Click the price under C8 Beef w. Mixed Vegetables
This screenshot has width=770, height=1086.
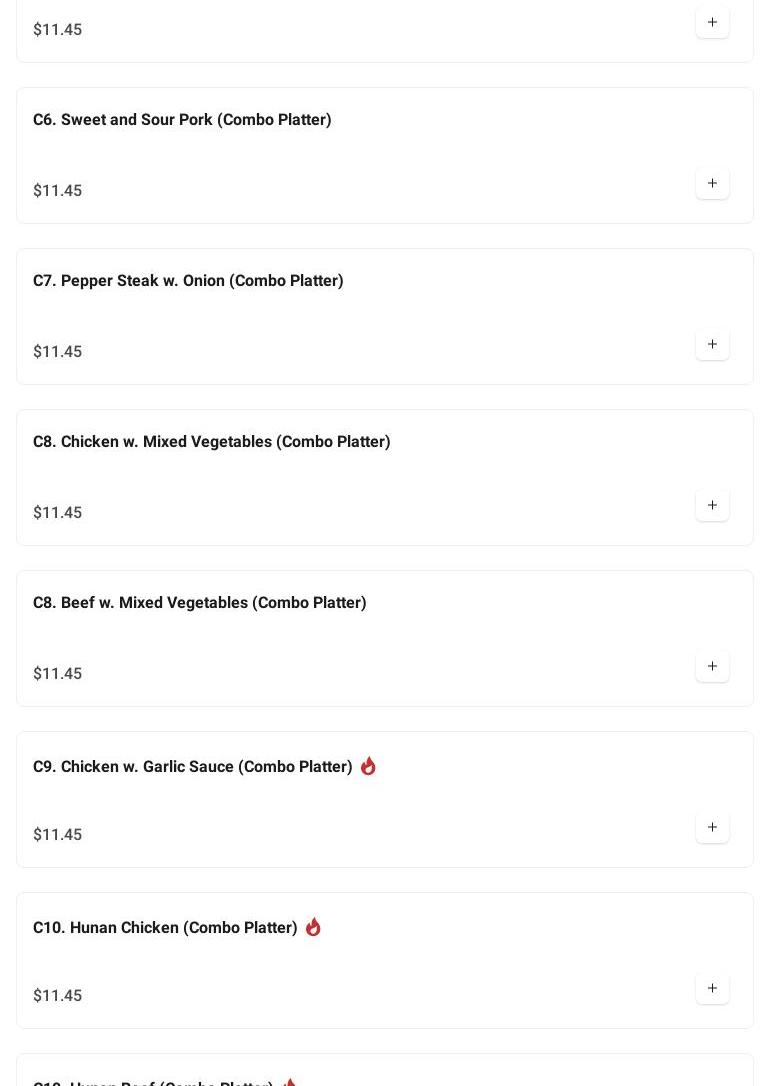tap(57, 674)
